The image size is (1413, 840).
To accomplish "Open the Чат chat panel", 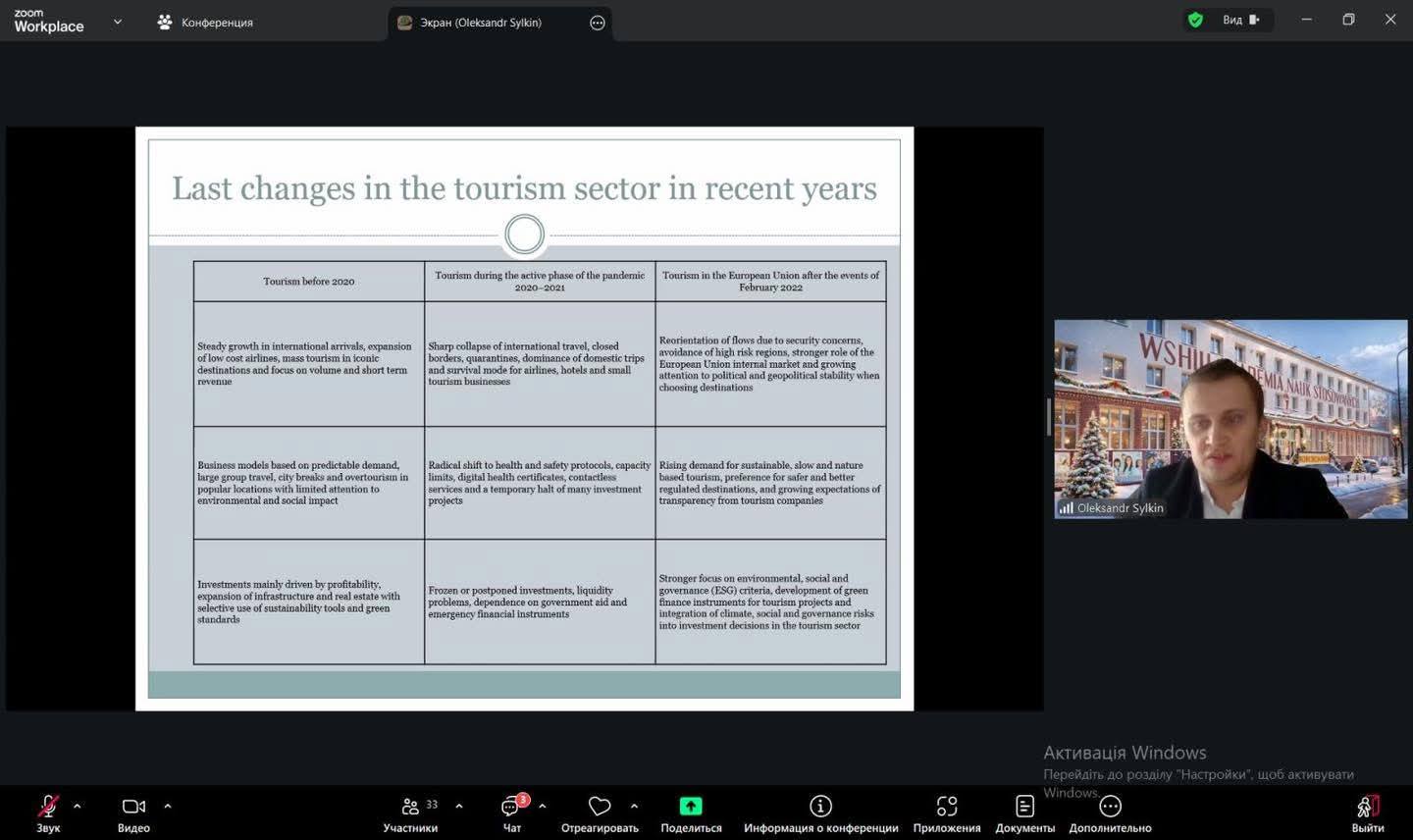I will click(511, 813).
